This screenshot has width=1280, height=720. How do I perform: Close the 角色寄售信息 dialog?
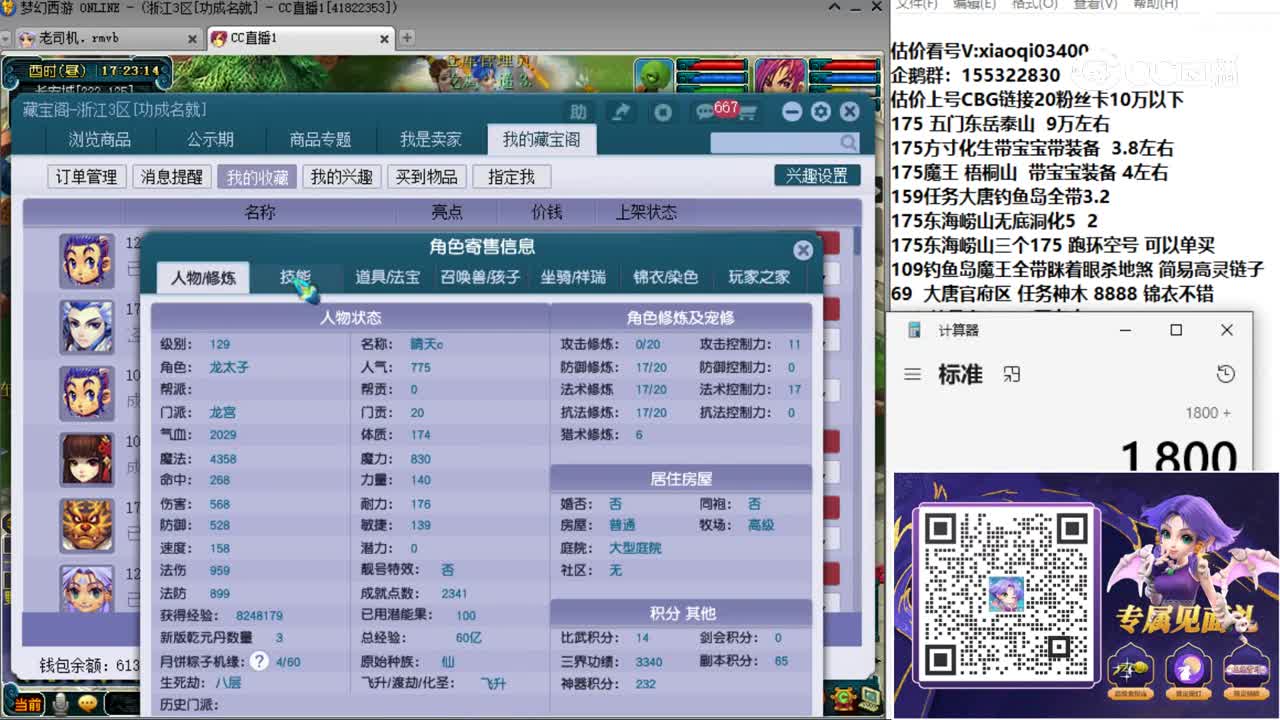[803, 250]
